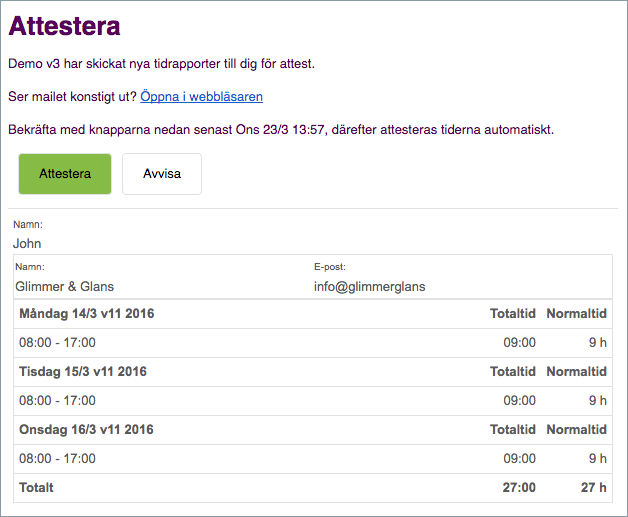Select the 'Måndag 14/3 v11 2016' row header
Screen dimensions: 628x517
coord(87,314)
